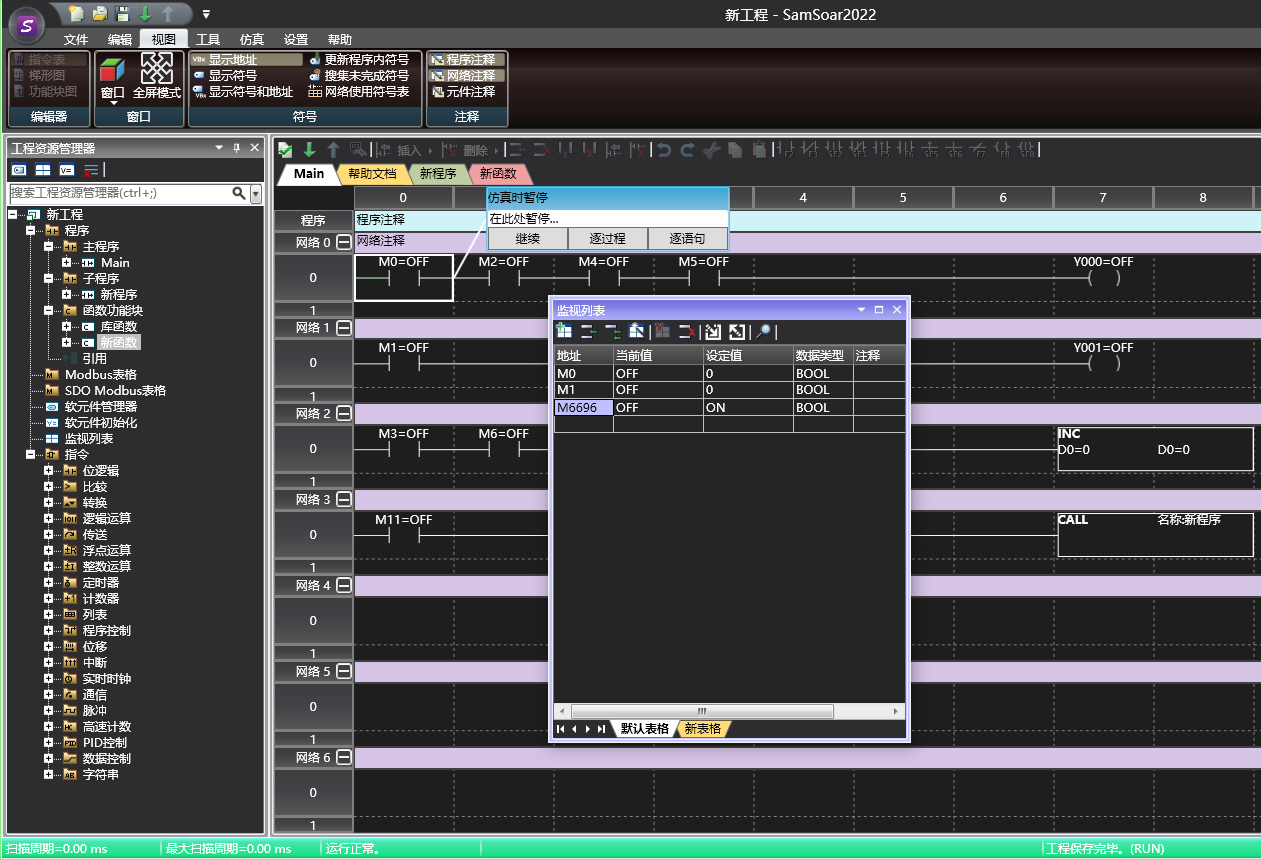Click the green download arrow in title bar
The width and height of the screenshot is (1261, 860).
(145, 13)
